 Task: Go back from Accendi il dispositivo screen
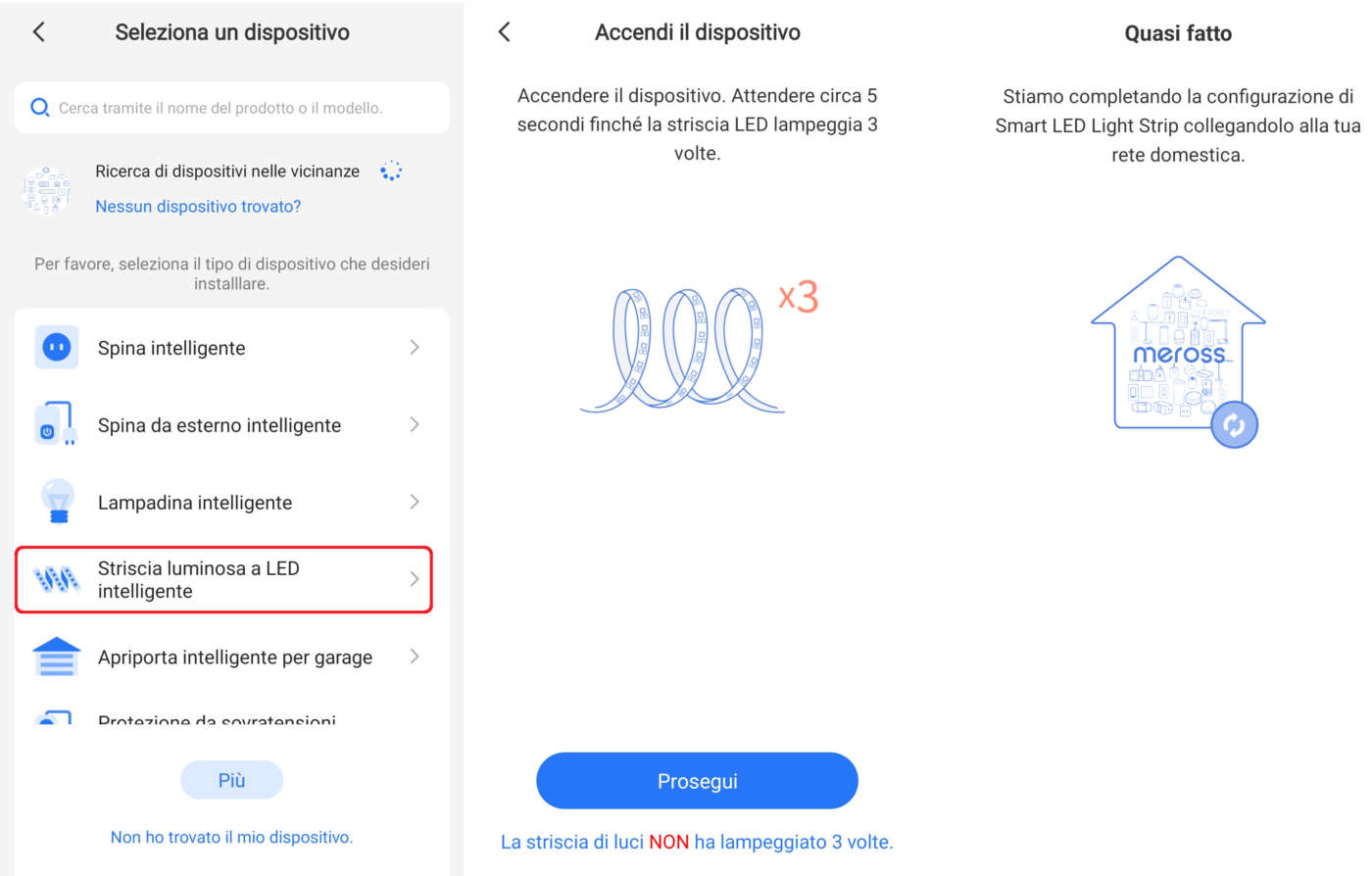505,32
